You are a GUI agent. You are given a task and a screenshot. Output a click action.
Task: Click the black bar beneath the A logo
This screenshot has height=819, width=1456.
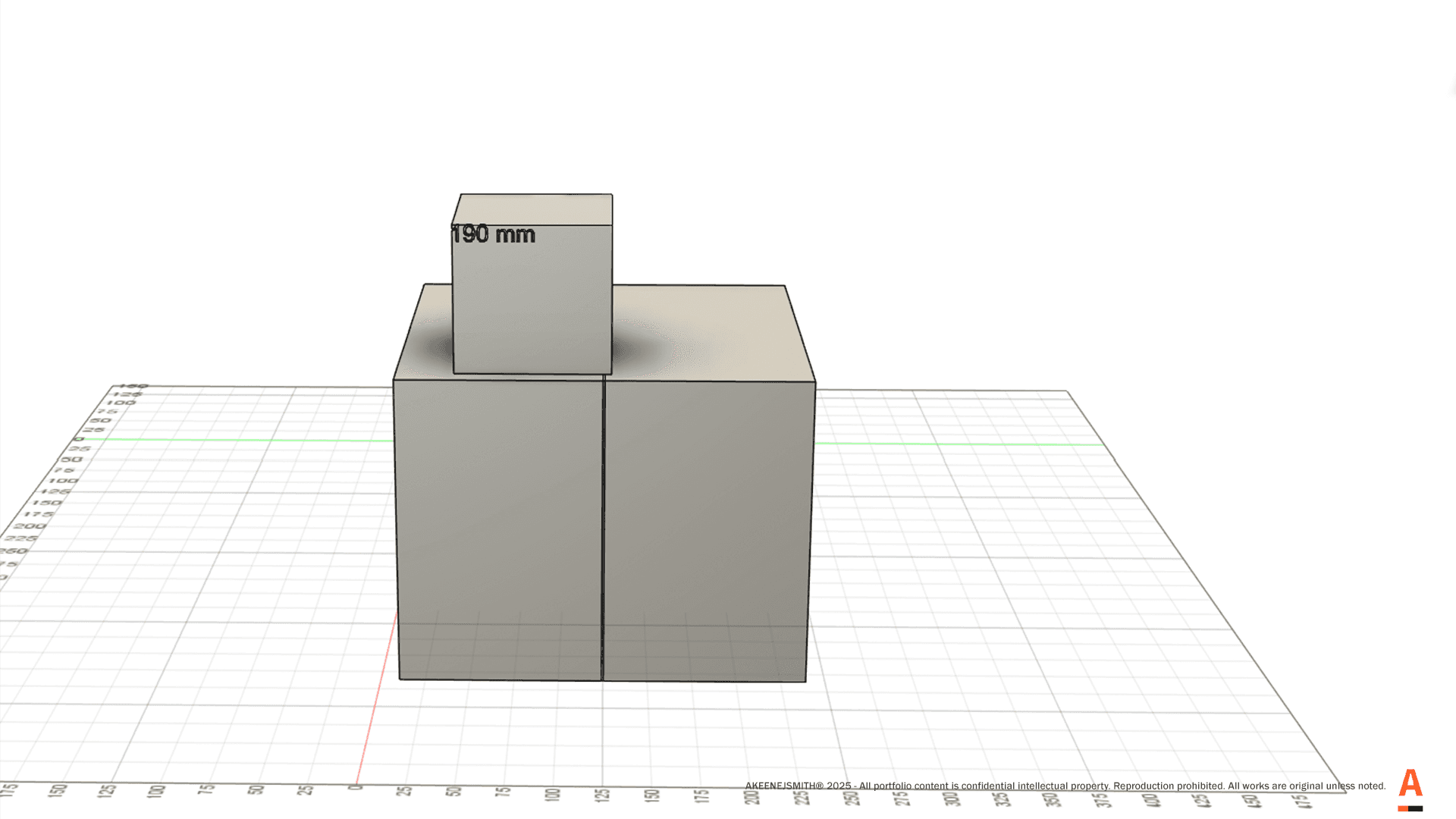point(1416,808)
